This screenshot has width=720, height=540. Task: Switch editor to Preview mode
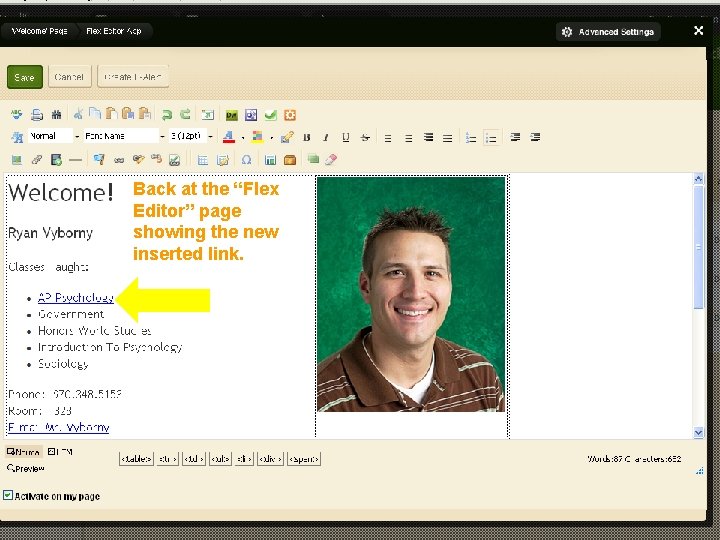point(27,468)
